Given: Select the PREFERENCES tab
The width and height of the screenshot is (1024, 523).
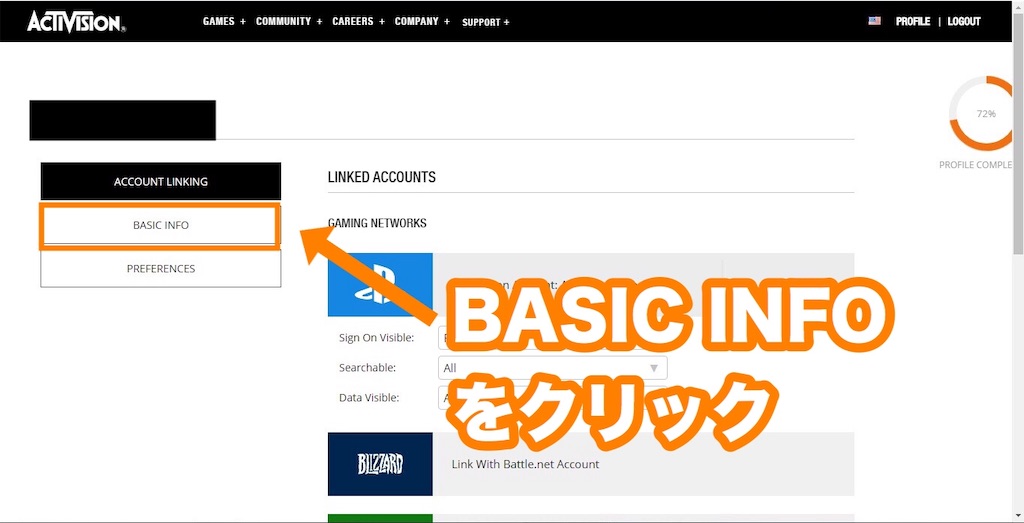Looking at the screenshot, I should pos(161,268).
